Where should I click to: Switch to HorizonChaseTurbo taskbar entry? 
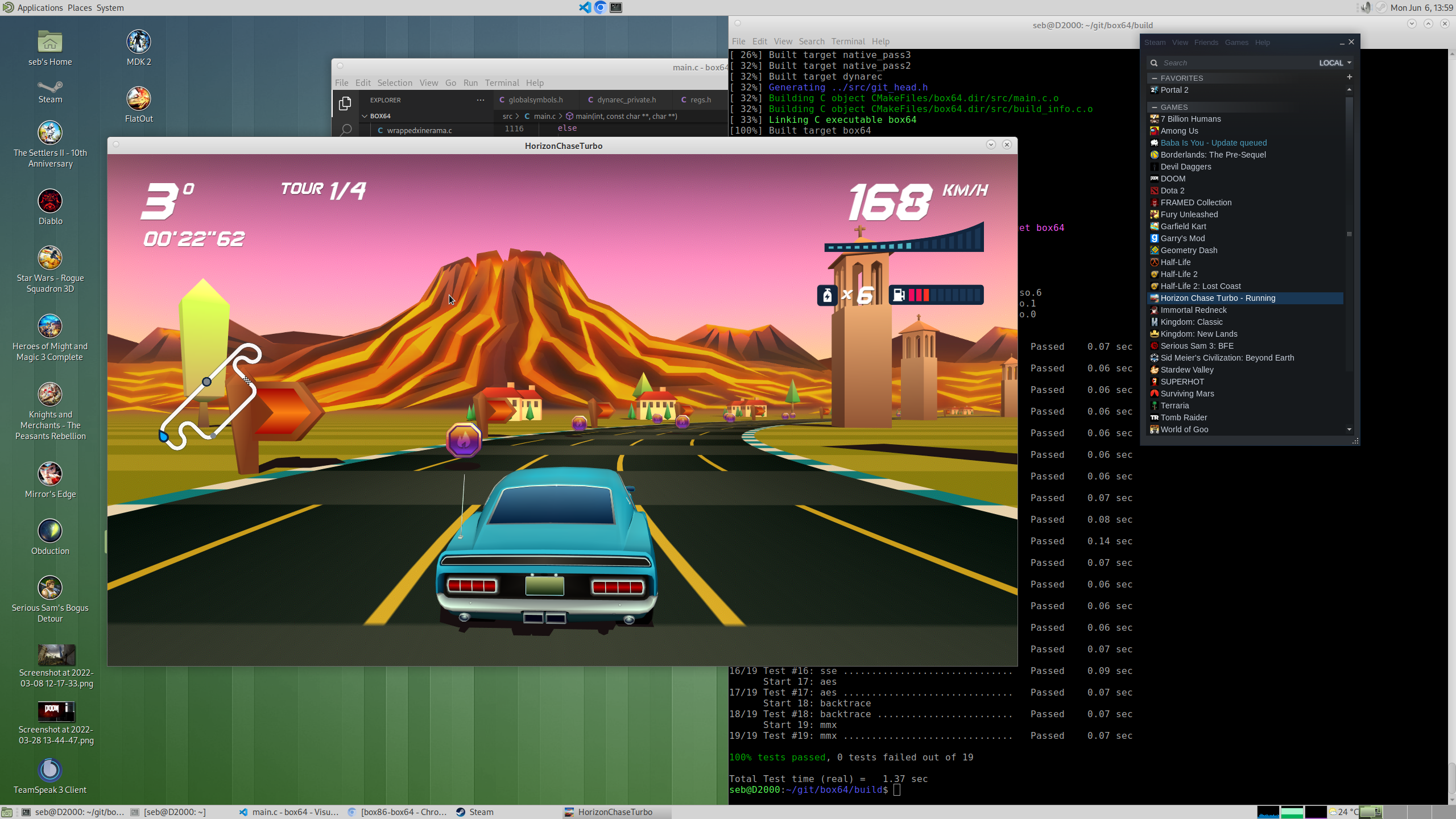click(x=615, y=812)
